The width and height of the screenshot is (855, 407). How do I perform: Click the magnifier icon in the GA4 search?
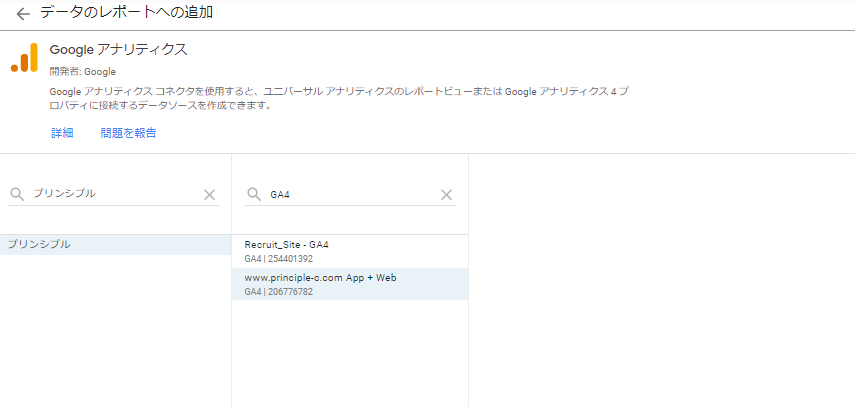click(254, 195)
